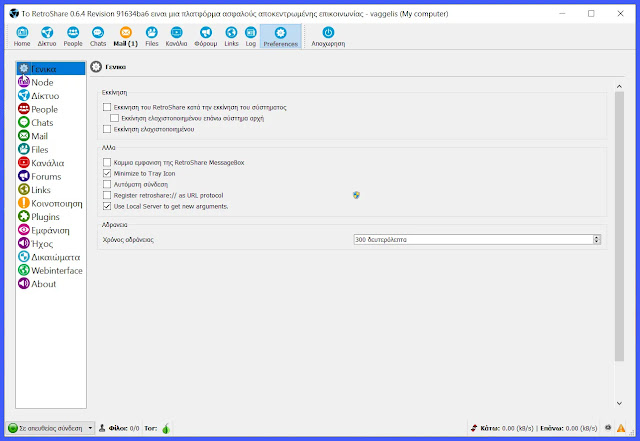Click the Επάνω upload rate text

(x=569, y=428)
